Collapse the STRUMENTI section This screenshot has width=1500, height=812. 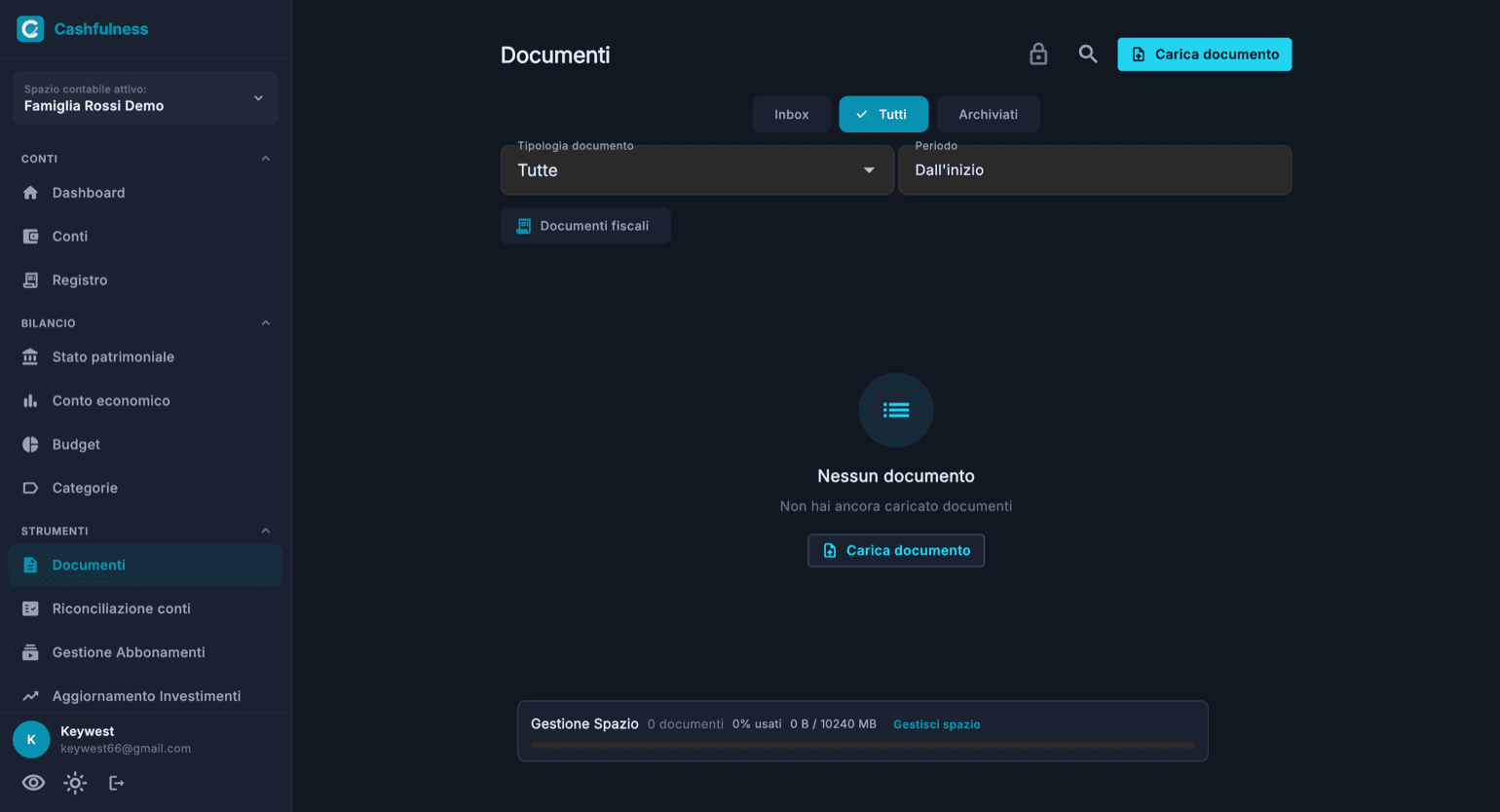[x=266, y=531]
